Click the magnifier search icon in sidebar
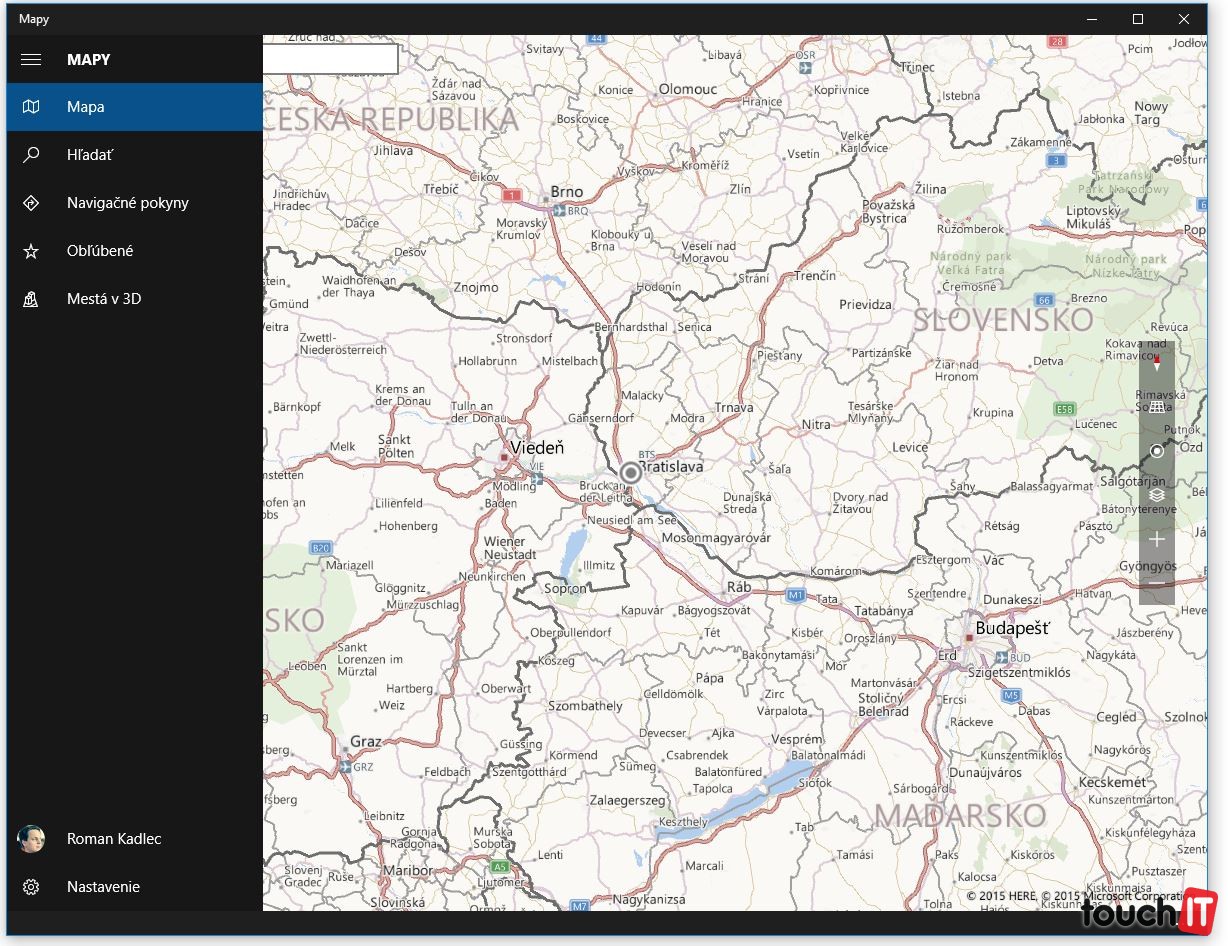The width and height of the screenshot is (1228, 946). pos(31,155)
